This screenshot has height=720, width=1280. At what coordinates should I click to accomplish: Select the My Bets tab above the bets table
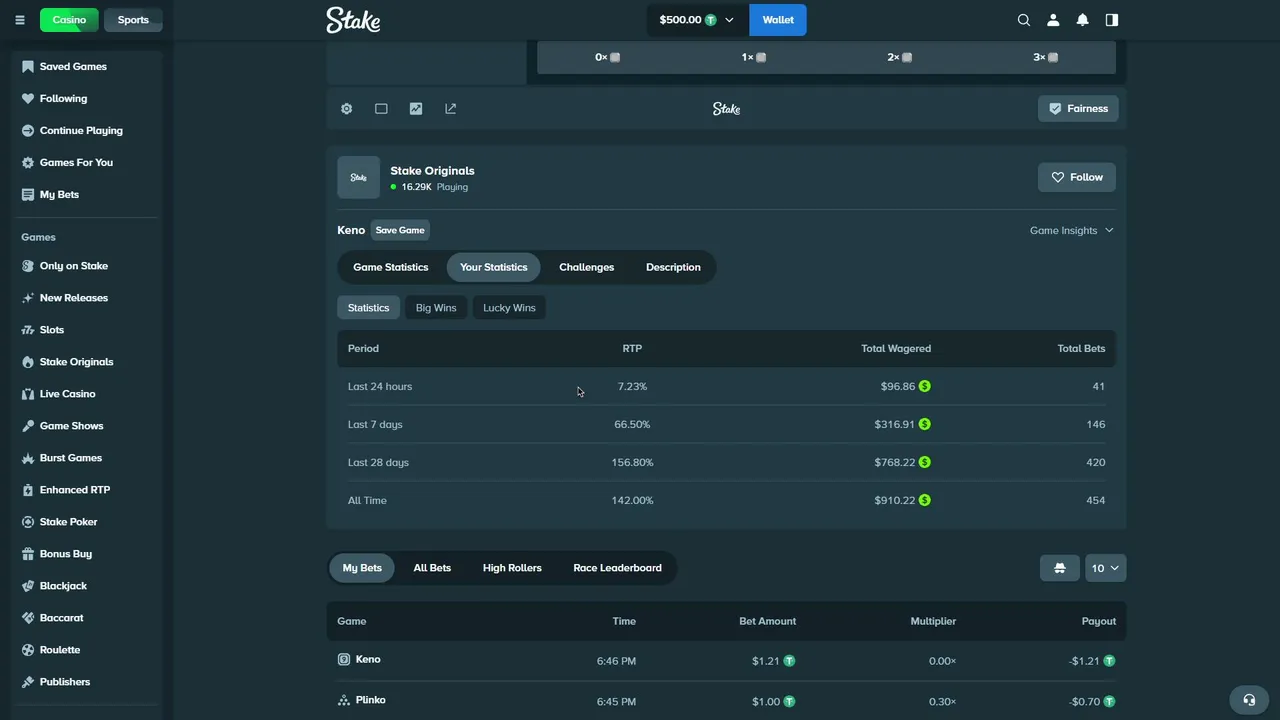coord(362,568)
